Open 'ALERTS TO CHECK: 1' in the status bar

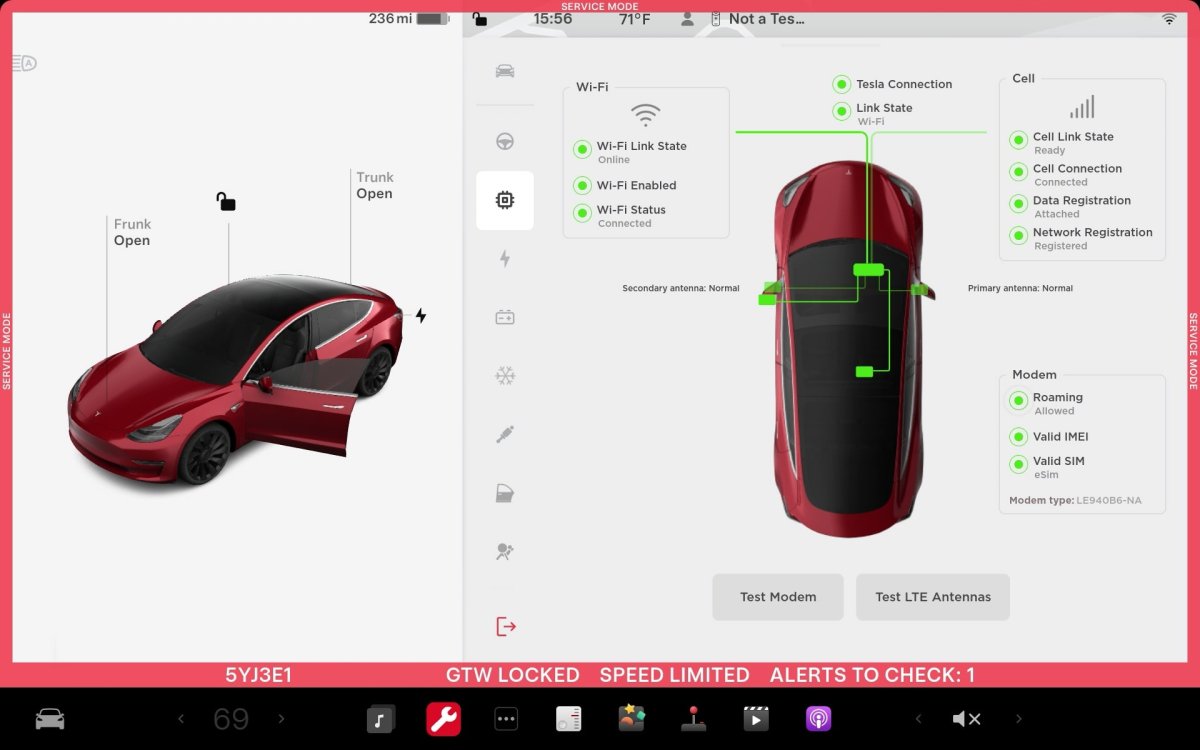coord(874,675)
